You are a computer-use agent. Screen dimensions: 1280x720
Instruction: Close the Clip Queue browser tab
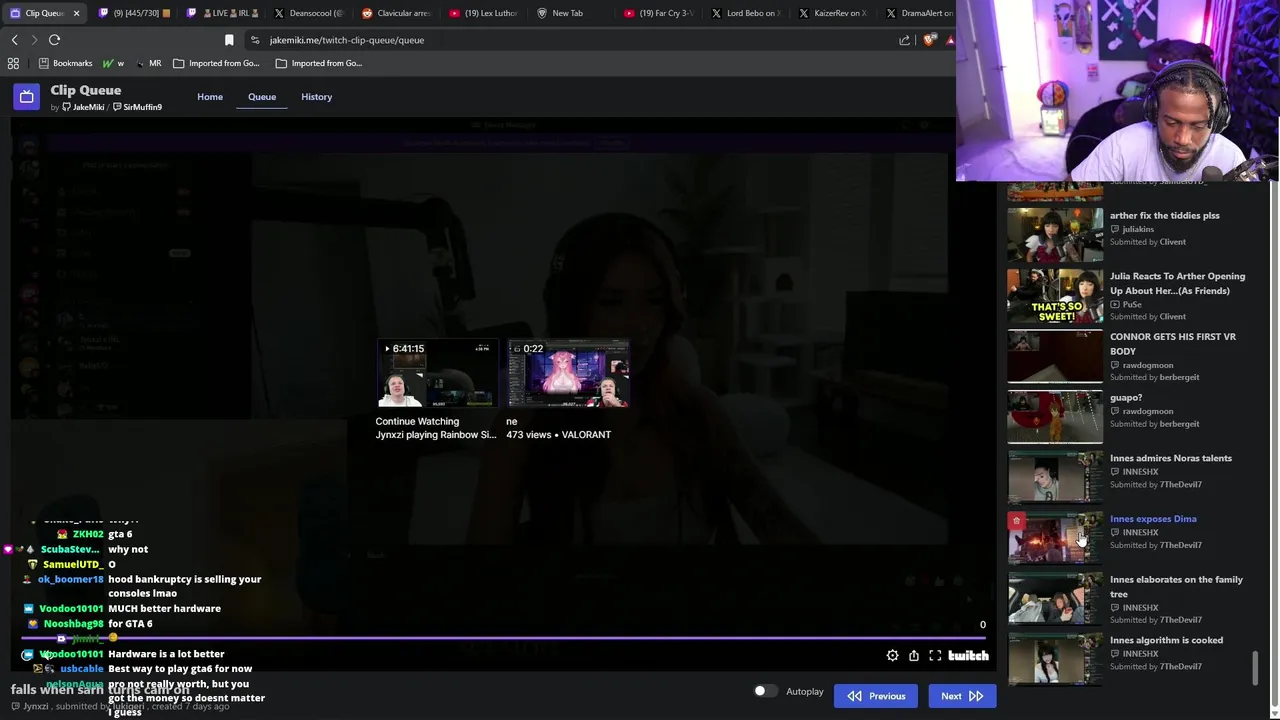click(x=76, y=13)
